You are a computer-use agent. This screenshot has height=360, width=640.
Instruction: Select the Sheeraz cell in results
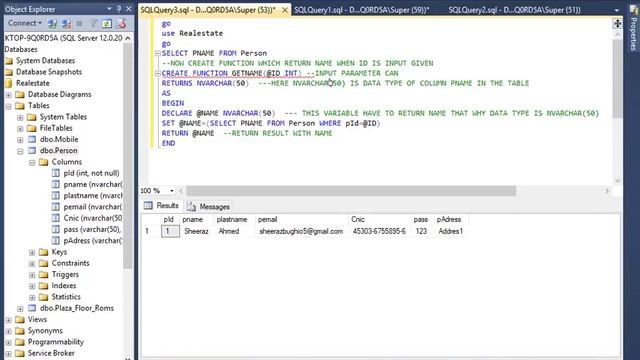click(x=196, y=231)
